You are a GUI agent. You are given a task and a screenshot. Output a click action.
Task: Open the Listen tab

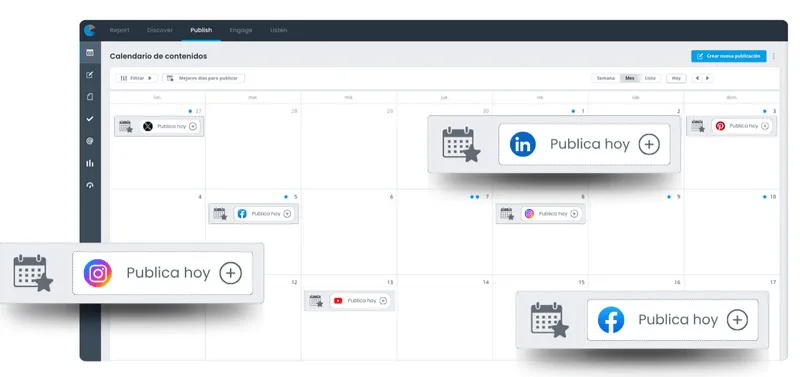(x=279, y=30)
